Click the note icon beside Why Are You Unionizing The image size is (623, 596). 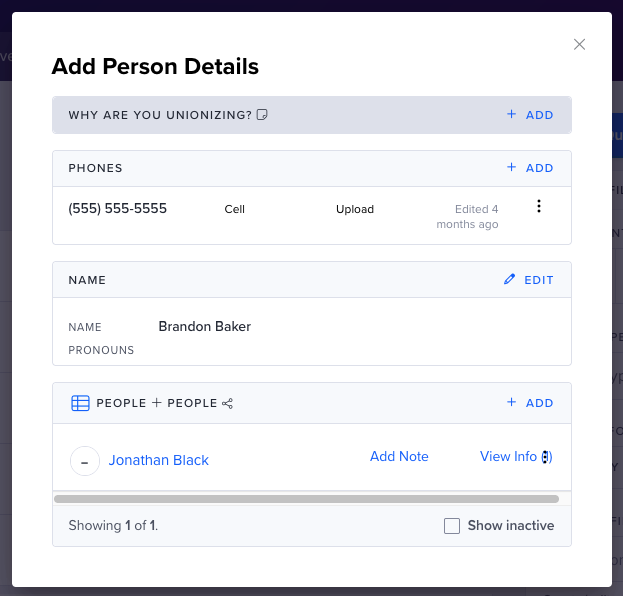[x=262, y=115]
